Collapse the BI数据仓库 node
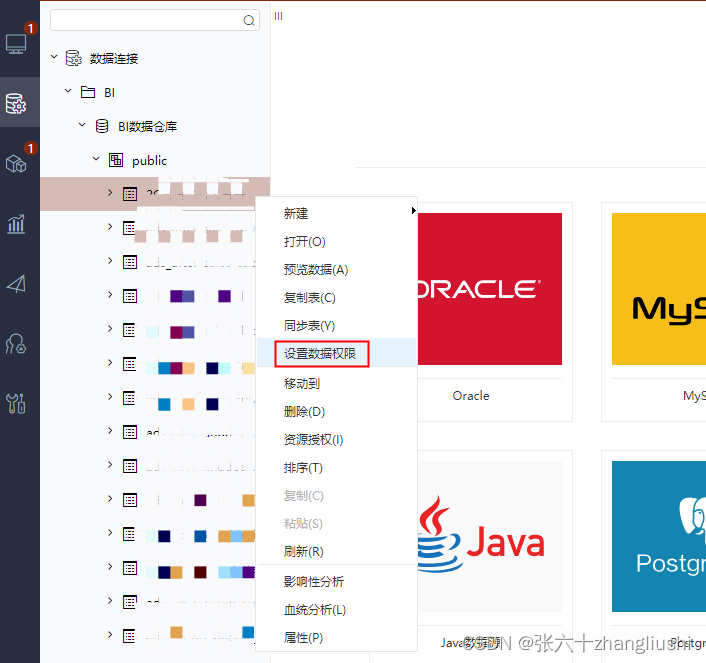Image resolution: width=706 pixels, height=663 pixels. [x=82, y=125]
